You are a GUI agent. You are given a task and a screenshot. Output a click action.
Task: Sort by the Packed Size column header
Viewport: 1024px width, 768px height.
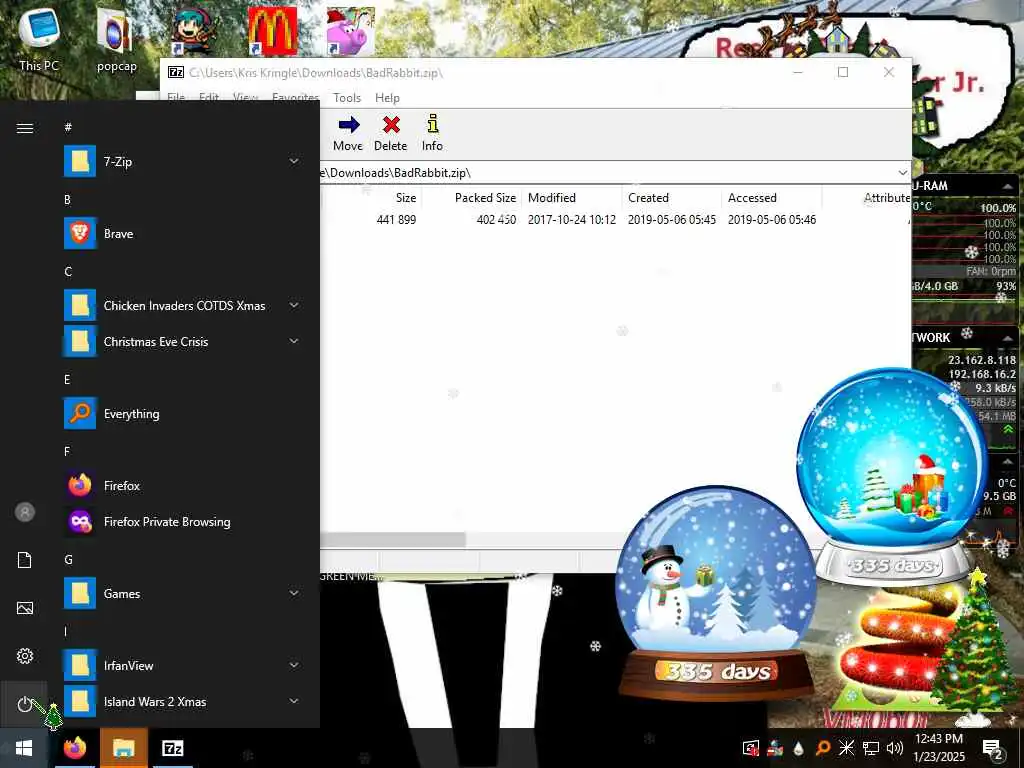tap(485, 198)
